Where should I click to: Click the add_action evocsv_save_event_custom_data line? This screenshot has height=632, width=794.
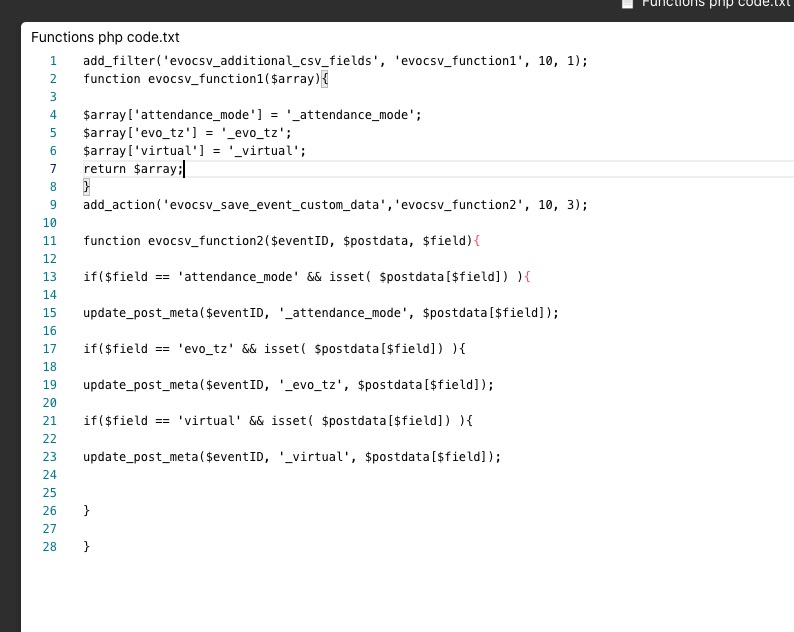click(x=335, y=205)
